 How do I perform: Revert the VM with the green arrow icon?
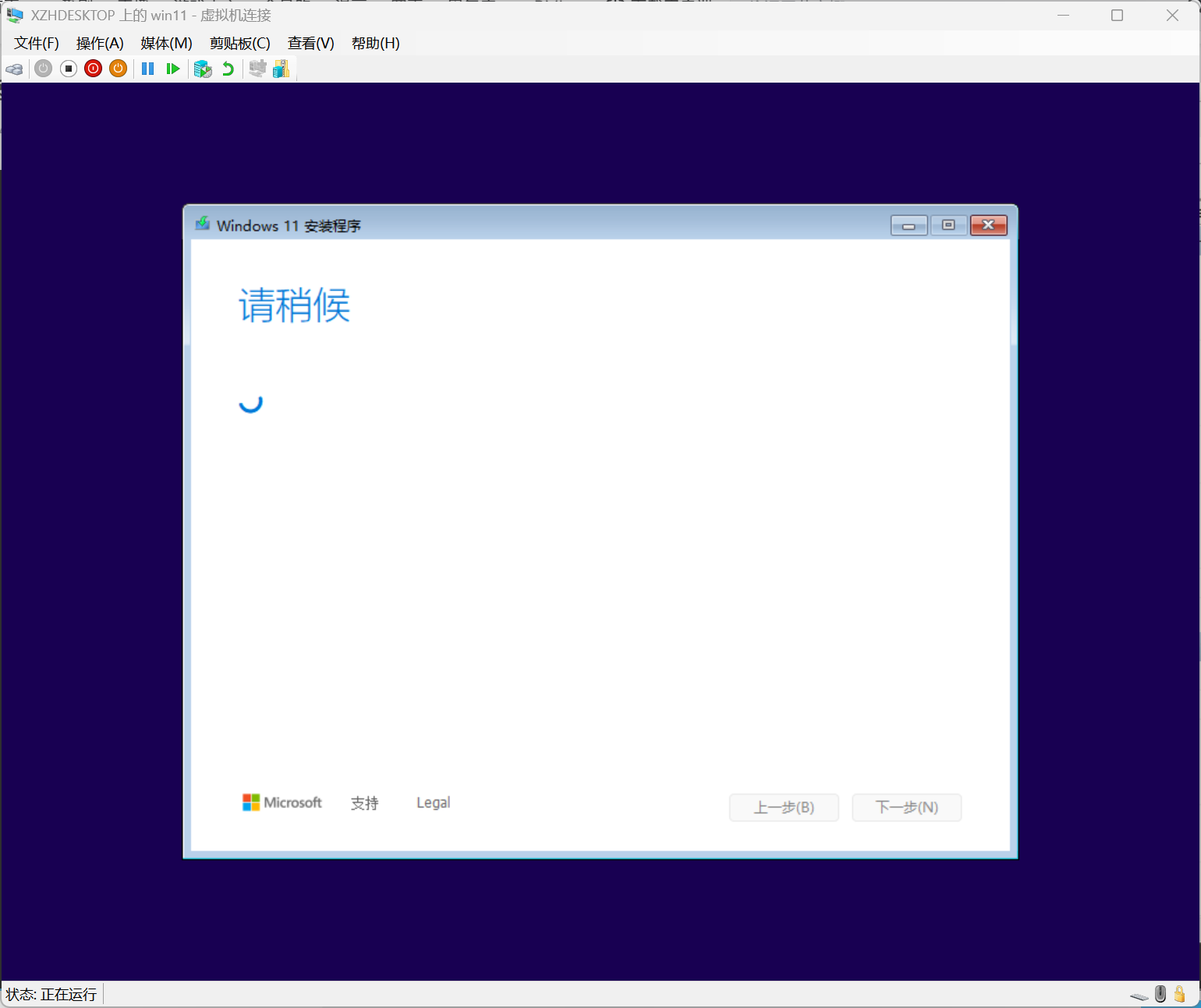click(x=228, y=69)
